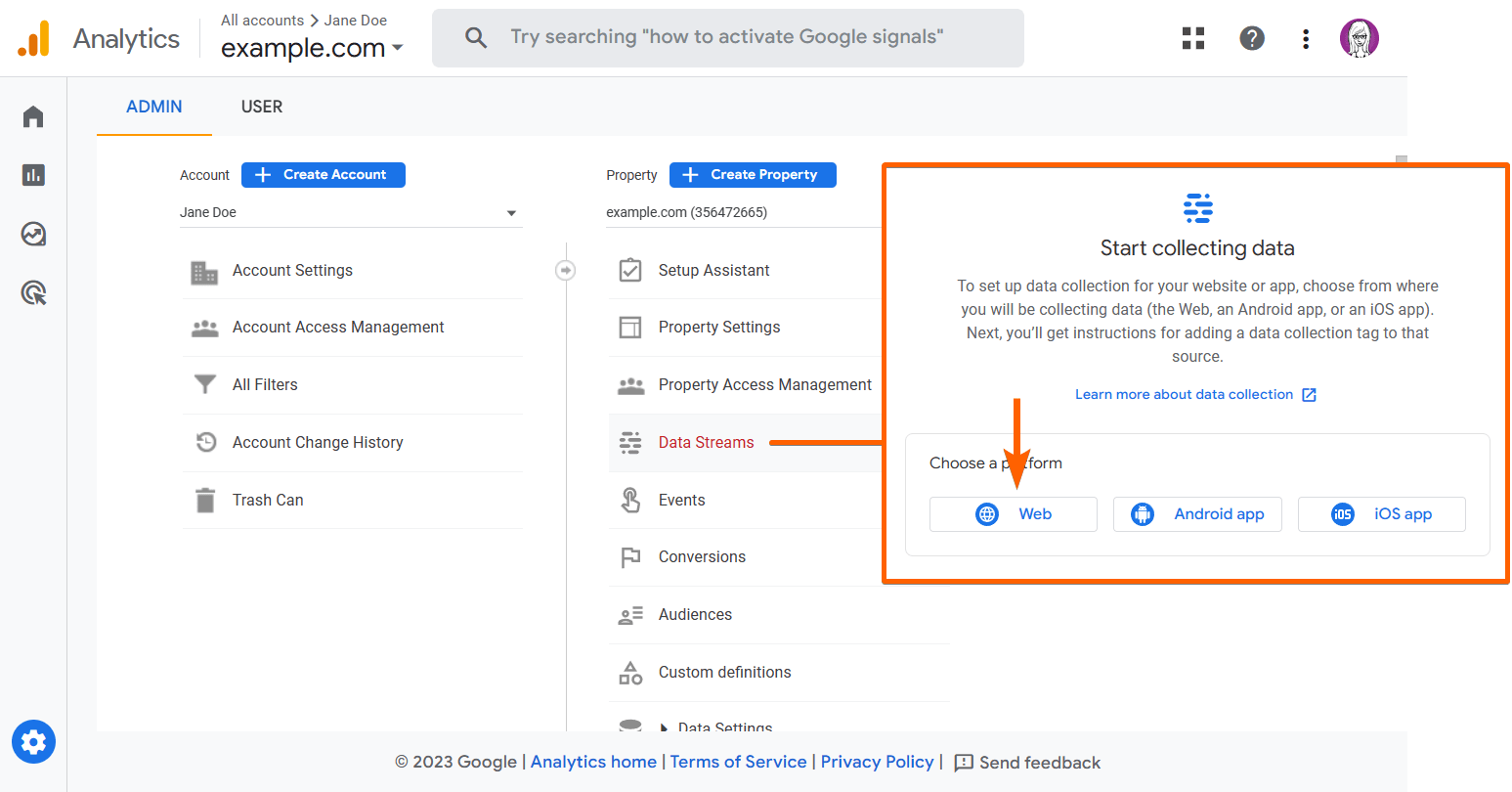Open the example.com property selector dropdown
Viewport: 1512px width, 792px height.
tap(312, 47)
